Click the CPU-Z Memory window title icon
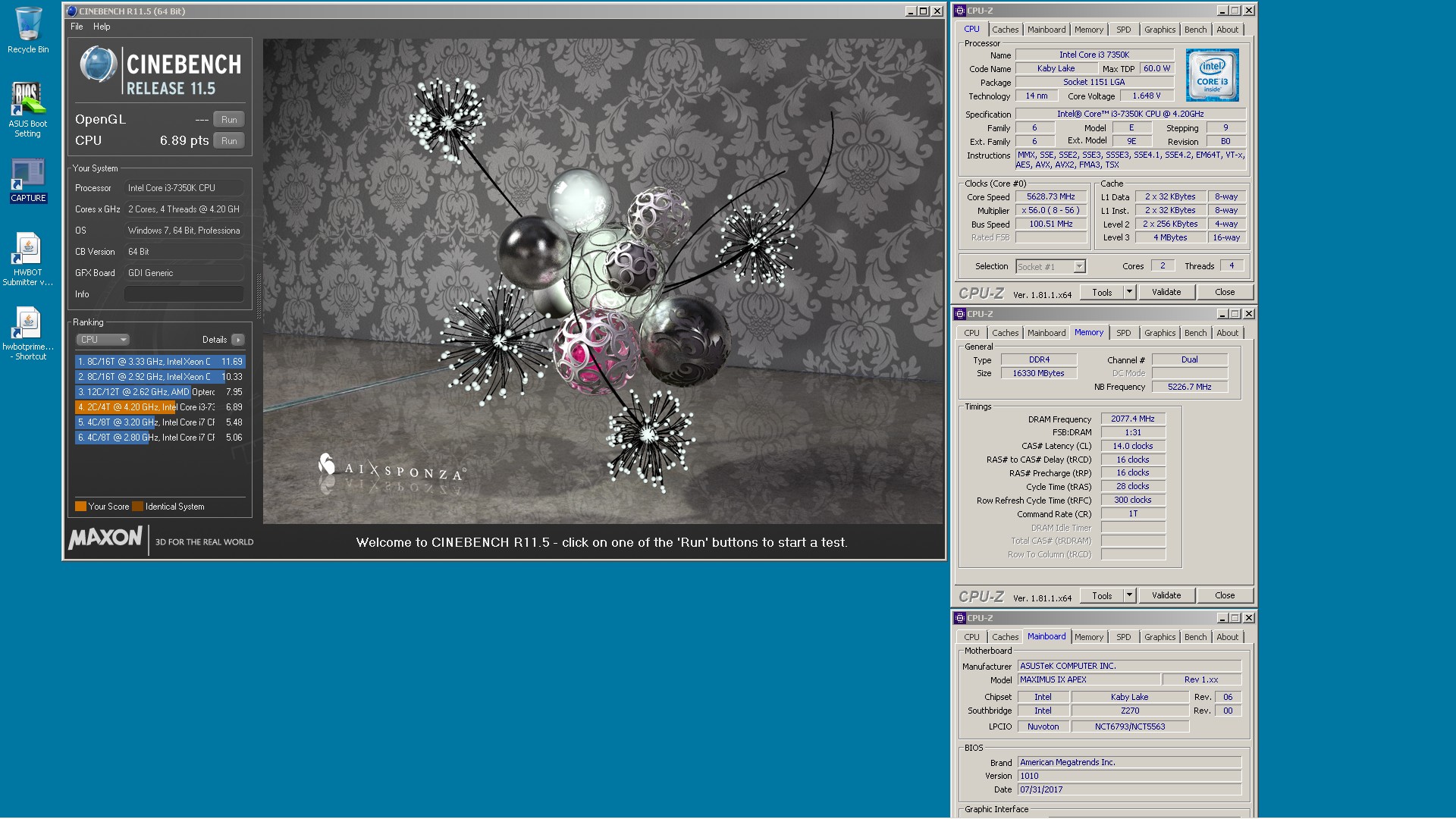 (960, 314)
